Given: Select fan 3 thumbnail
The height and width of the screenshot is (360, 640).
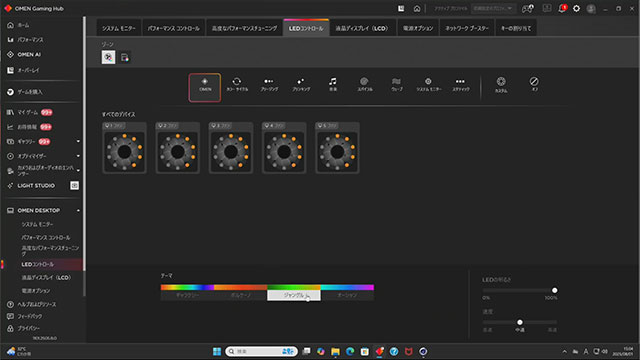Looking at the screenshot, I should click(231, 148).
